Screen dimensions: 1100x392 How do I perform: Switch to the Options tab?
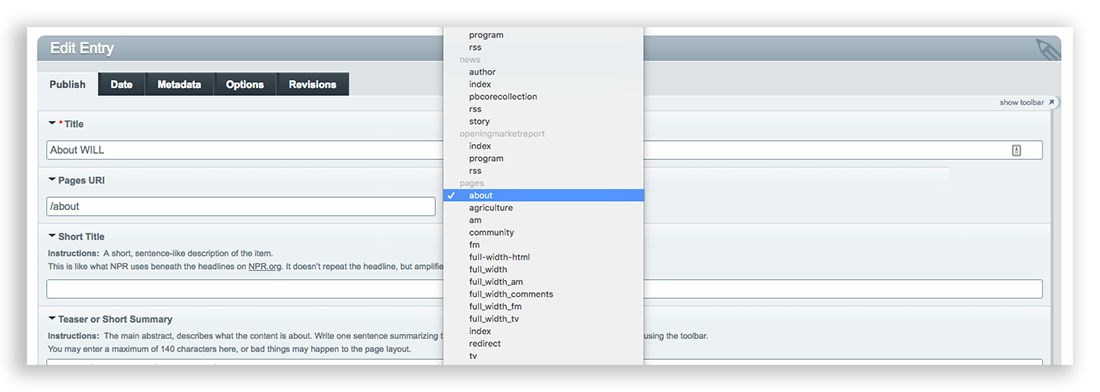point(245,84)
